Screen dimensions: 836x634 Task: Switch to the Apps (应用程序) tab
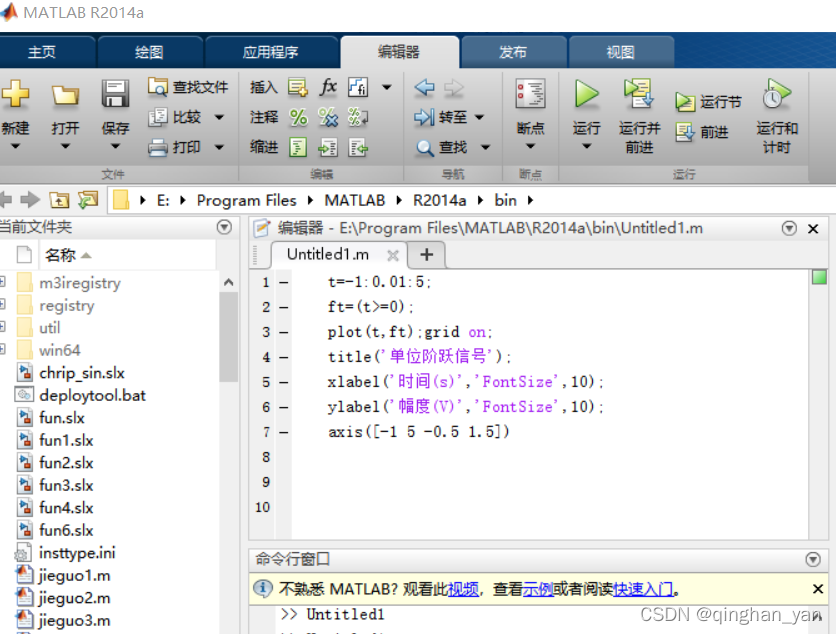271,52
